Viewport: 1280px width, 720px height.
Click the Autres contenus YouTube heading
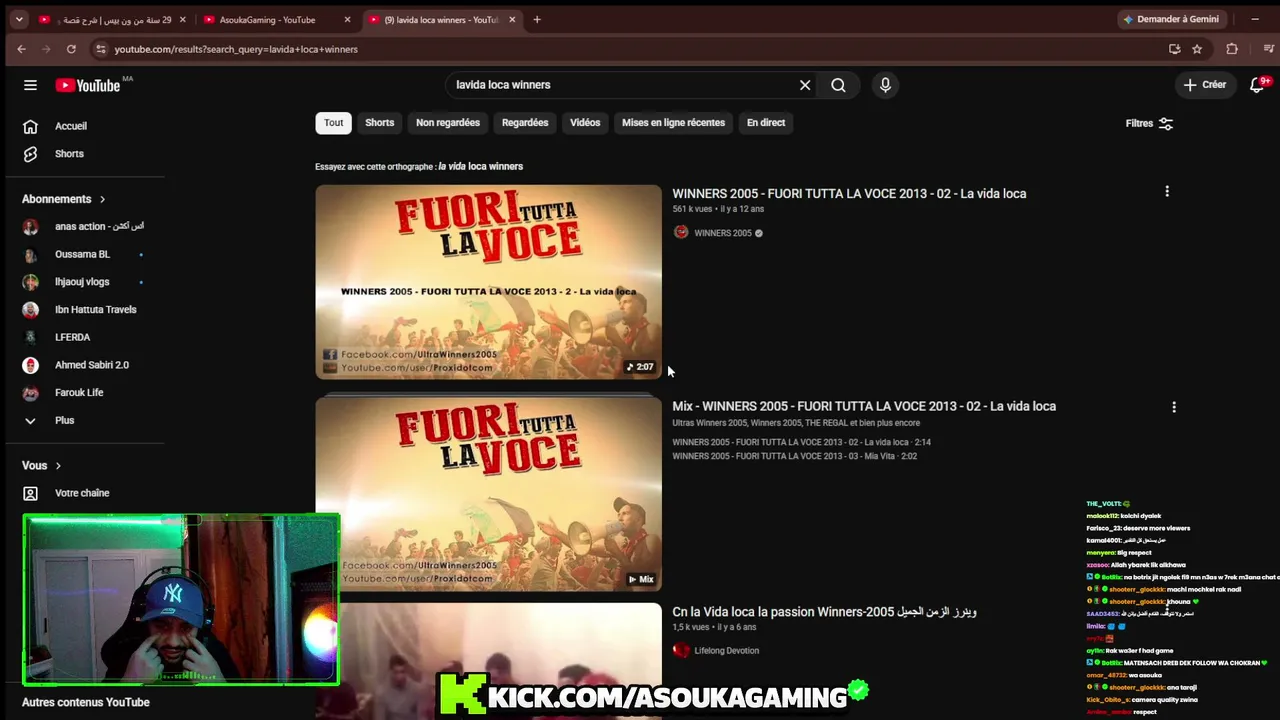click(86, 702)
